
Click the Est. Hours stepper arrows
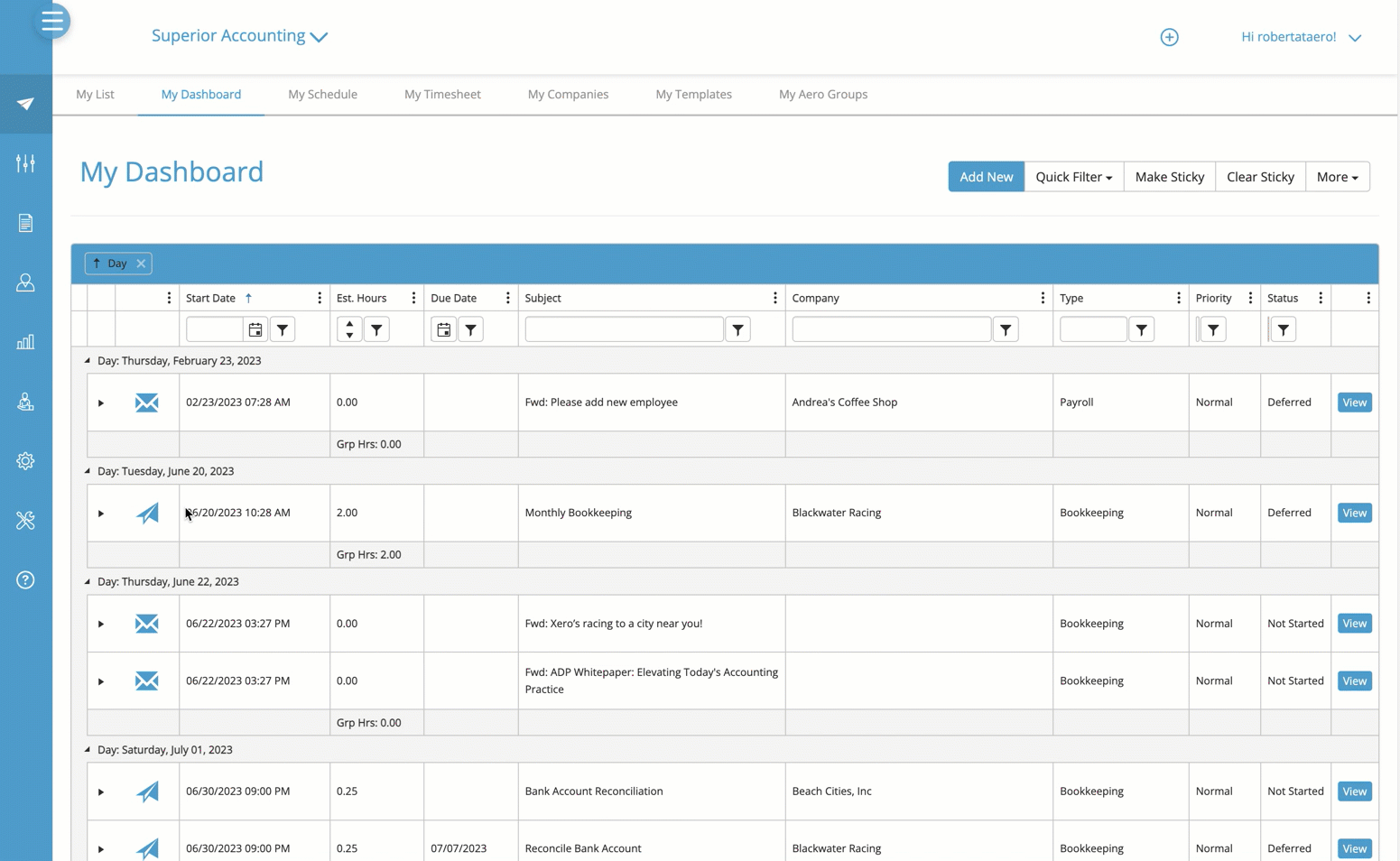(x=349, y=329)
